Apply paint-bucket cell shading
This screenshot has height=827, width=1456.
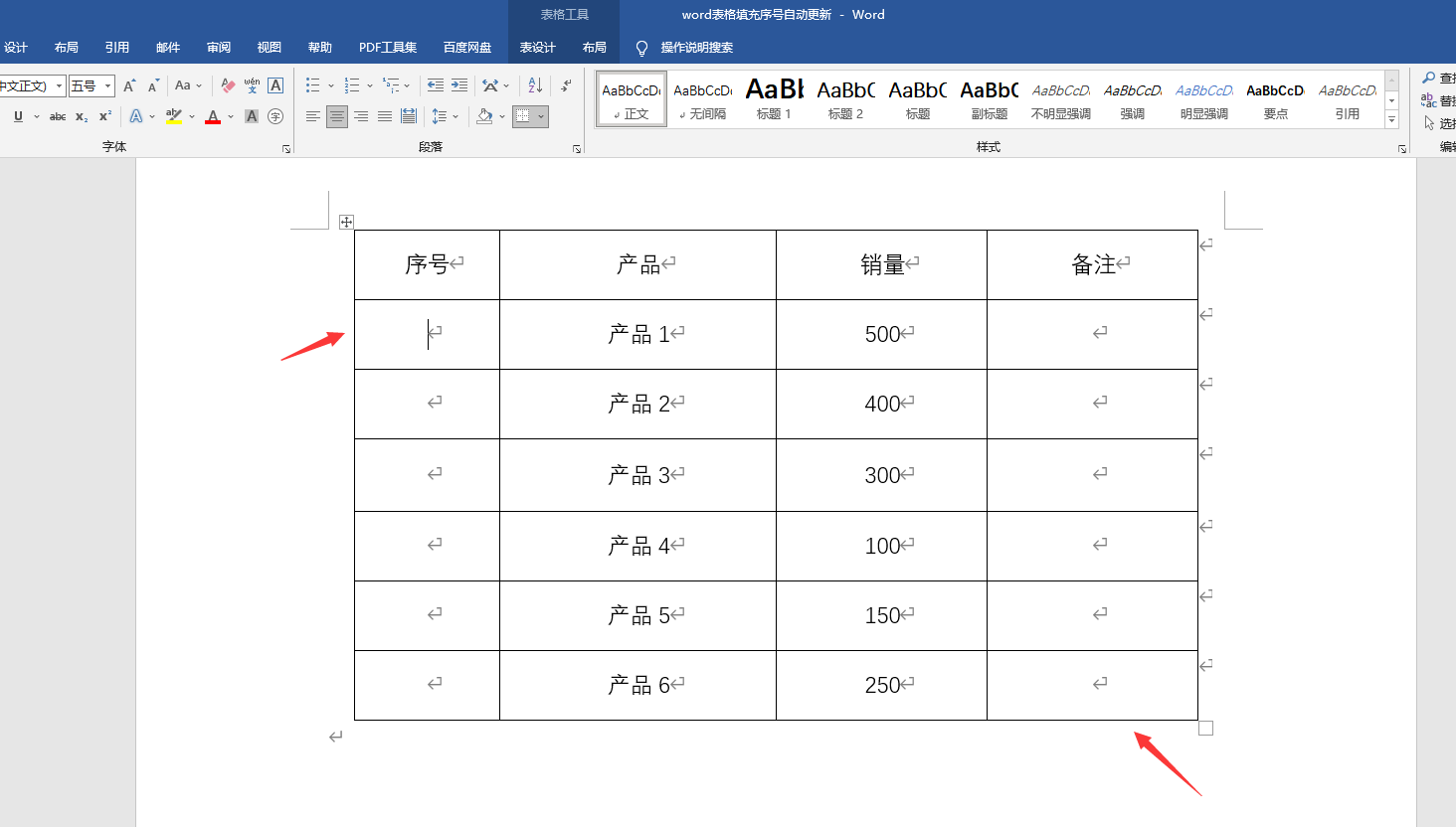484,116
